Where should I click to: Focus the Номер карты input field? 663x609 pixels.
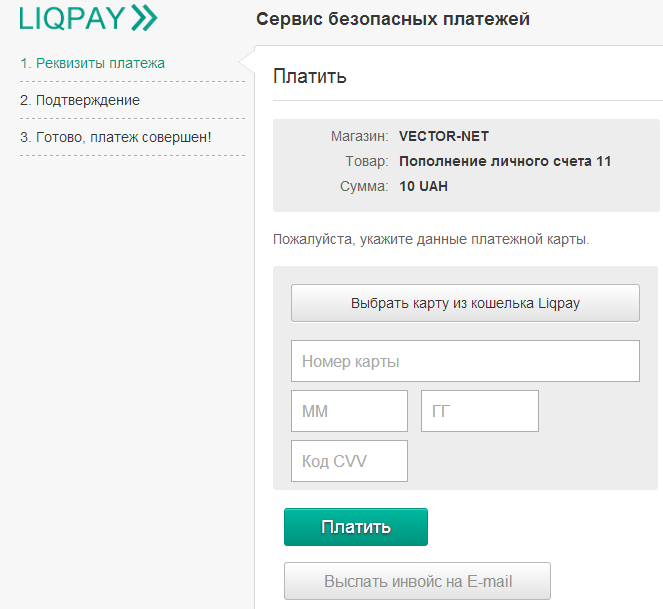point(465,361)
